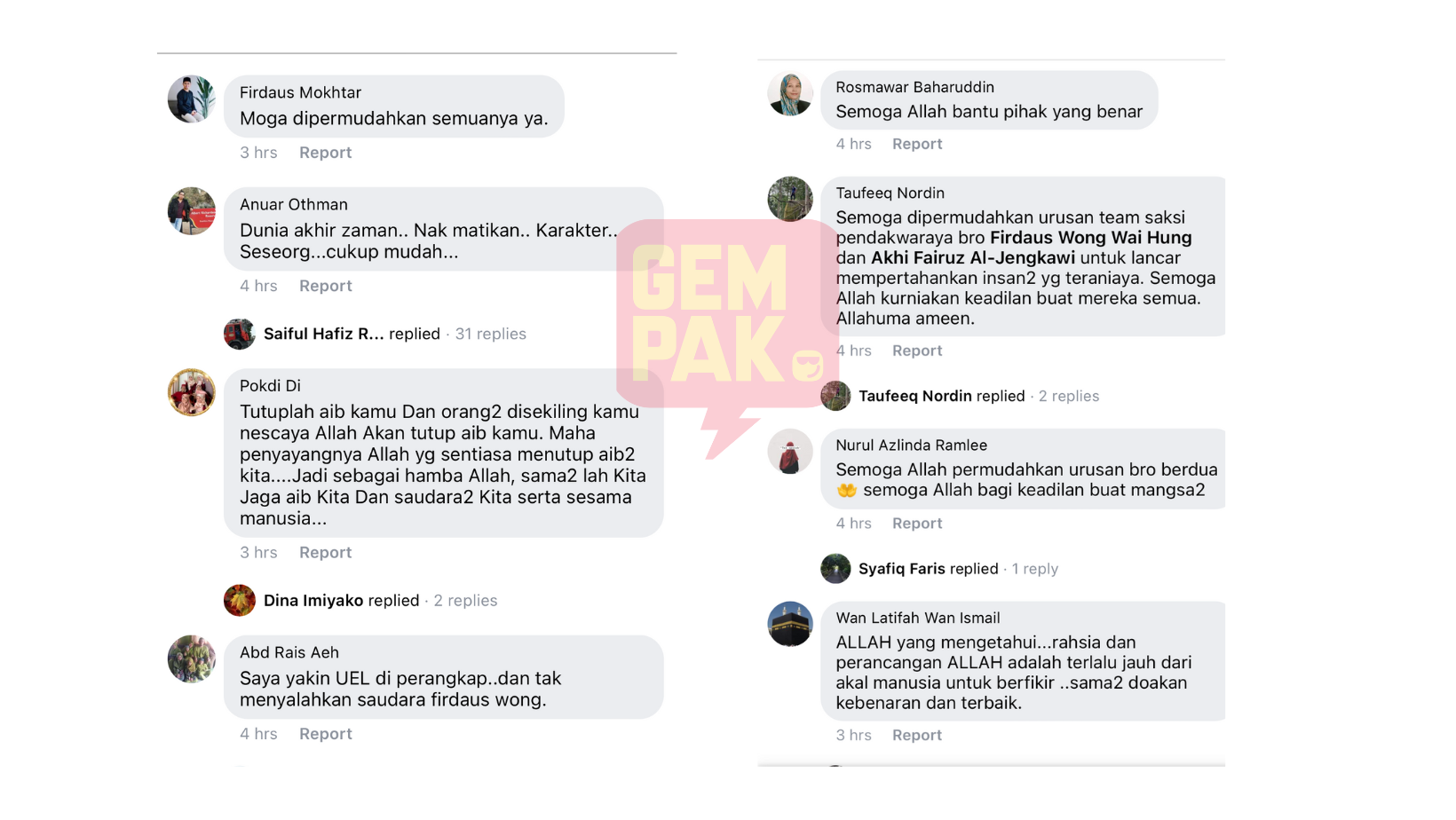Report Pokdi Di's comment

(x=325, y=553)
